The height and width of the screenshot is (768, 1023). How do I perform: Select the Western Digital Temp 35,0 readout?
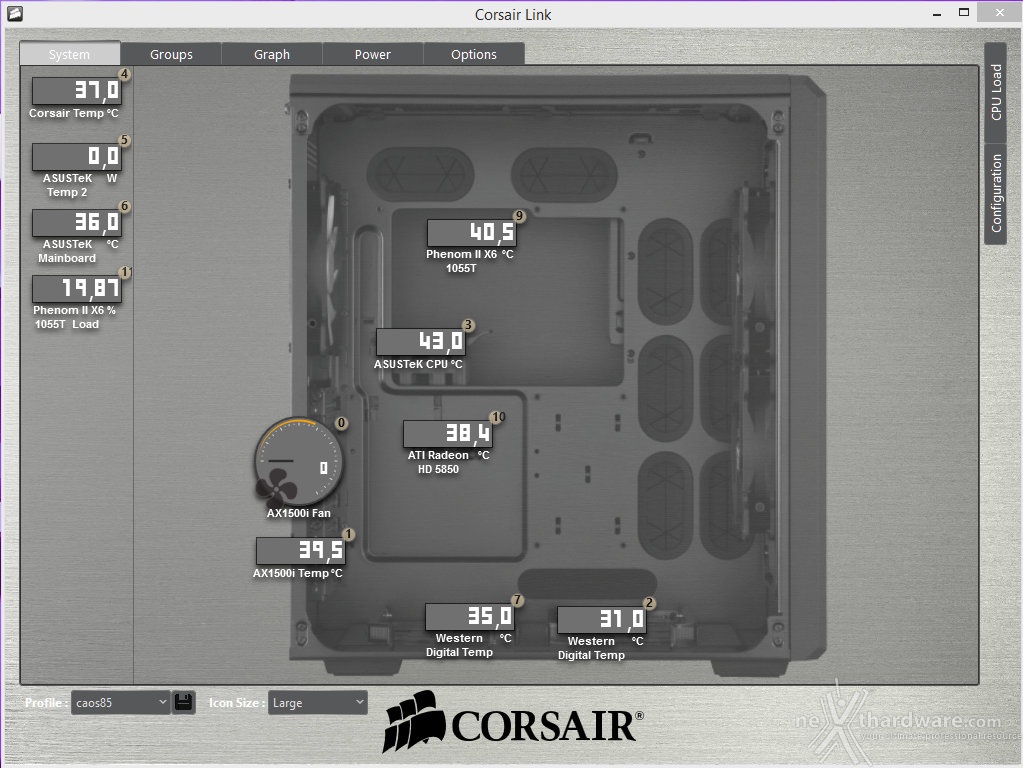(x=470, y=617)
